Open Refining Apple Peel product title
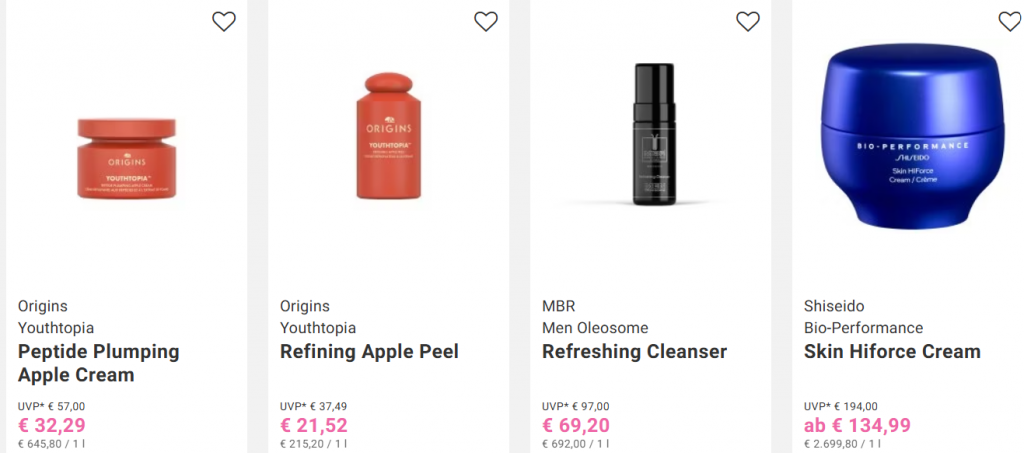Screen dimensions: 1024x453 point(370,352)
